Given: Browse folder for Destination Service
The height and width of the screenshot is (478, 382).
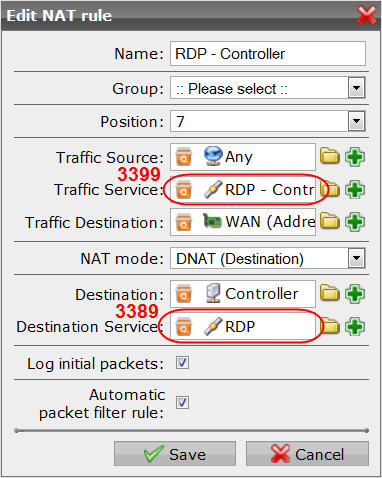Looking at the screenshot, I should click(331, 326).
